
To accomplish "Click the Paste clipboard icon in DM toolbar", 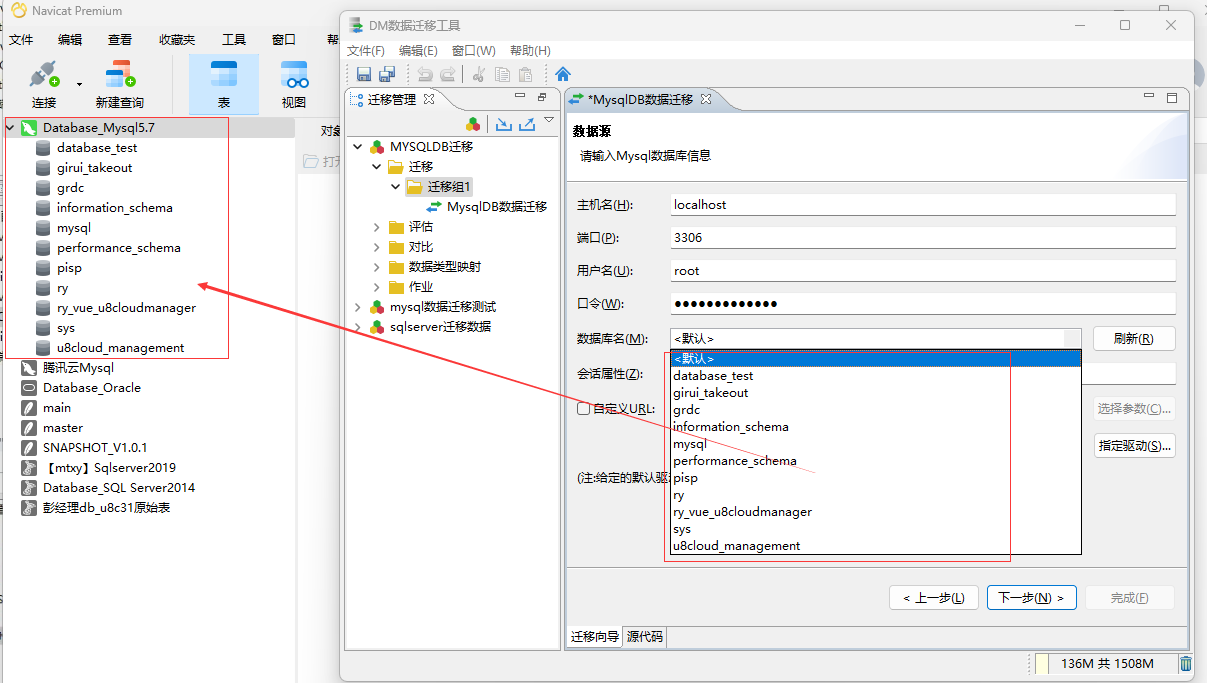I will (x=525, y=74).
